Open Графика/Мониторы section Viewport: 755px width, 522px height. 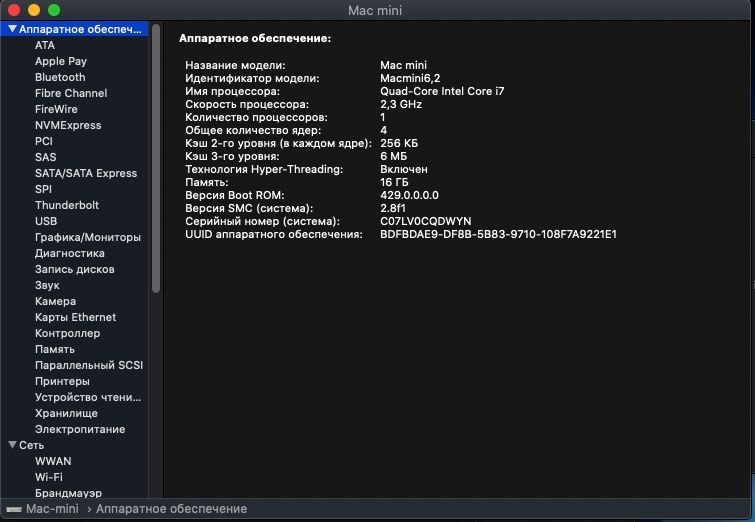click(x=88, y=237)
